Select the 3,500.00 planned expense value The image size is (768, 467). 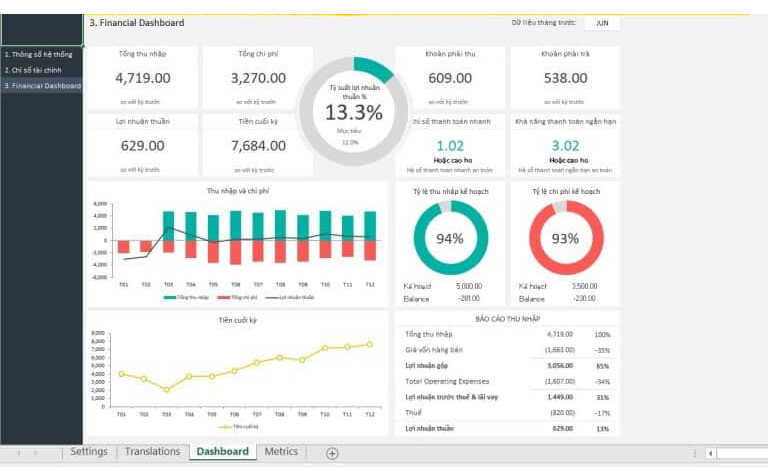584,286
